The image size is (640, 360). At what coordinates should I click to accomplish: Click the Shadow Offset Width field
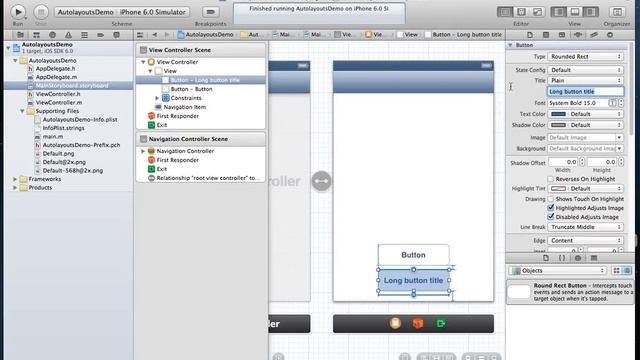[563, 162]
